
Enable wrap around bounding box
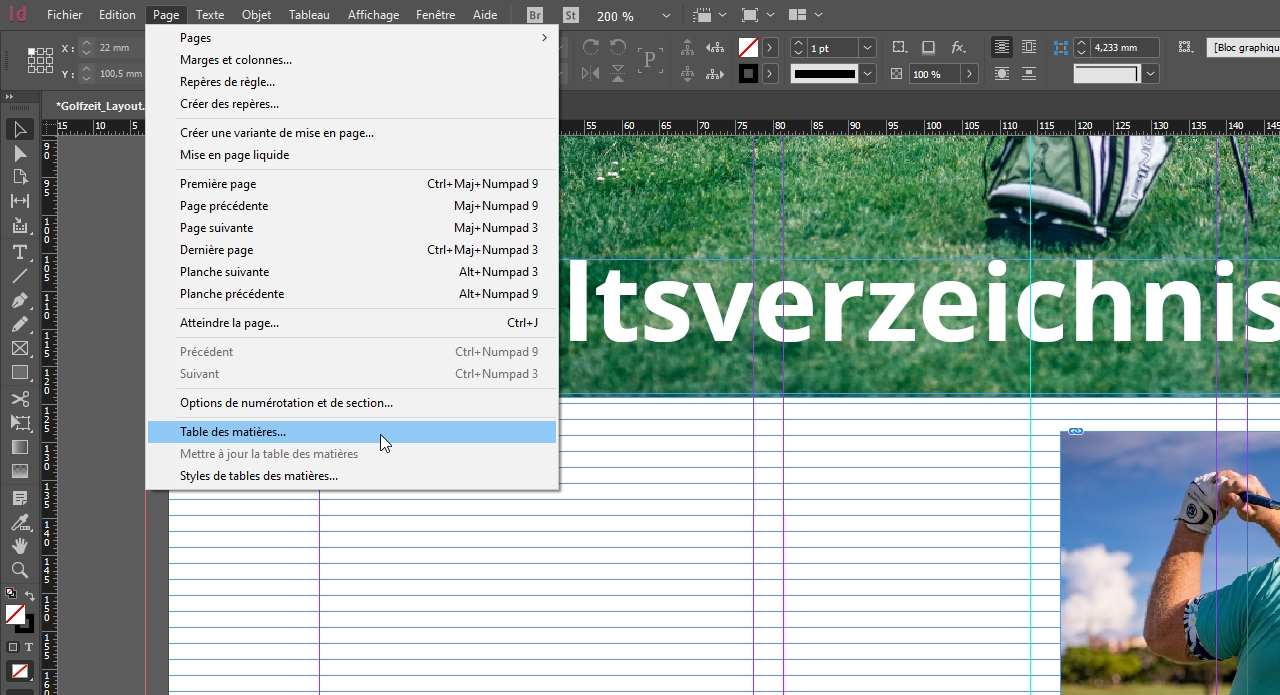pos(1030,47)
